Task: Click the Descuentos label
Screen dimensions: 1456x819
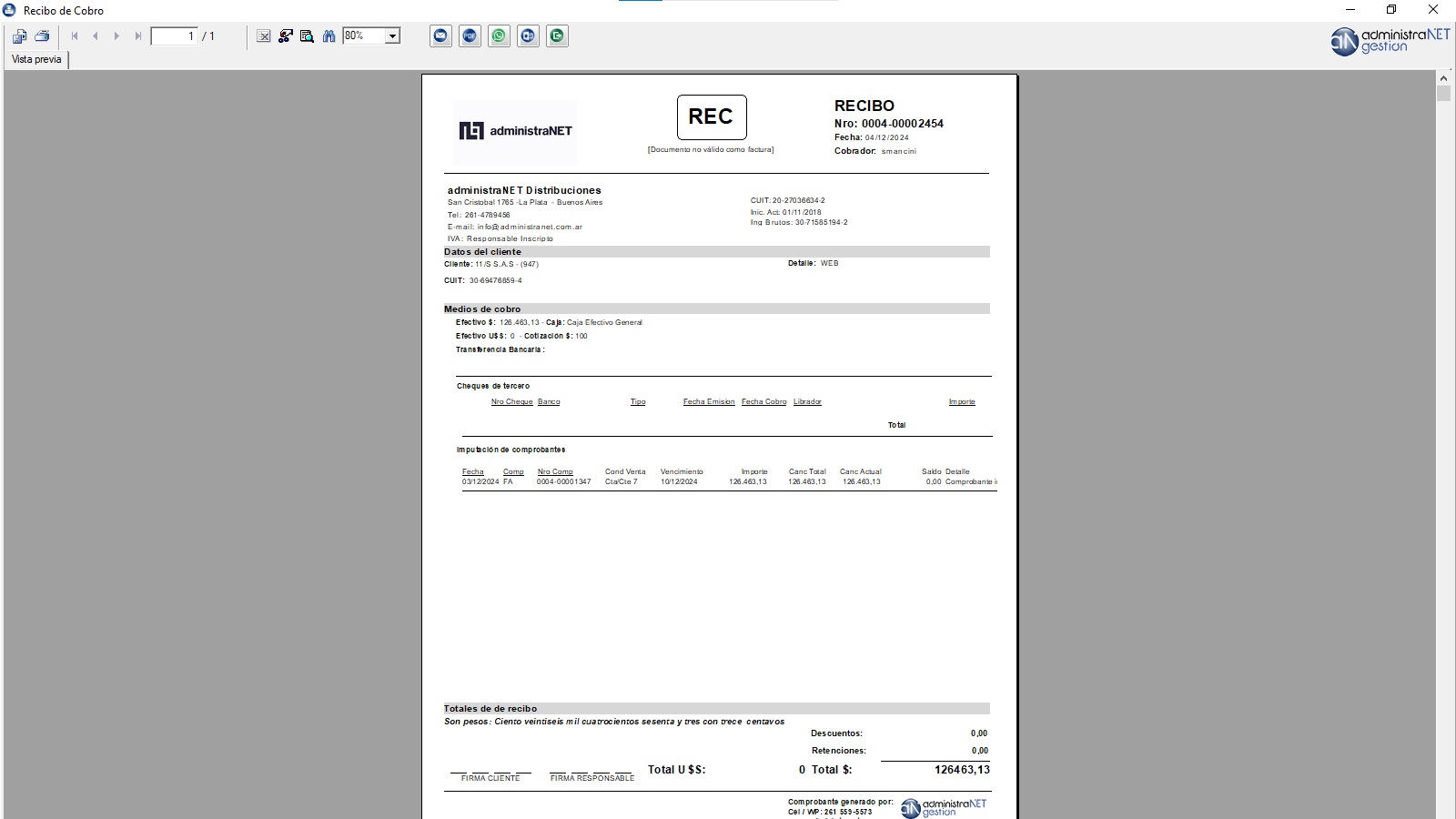Action: (836, 733)
